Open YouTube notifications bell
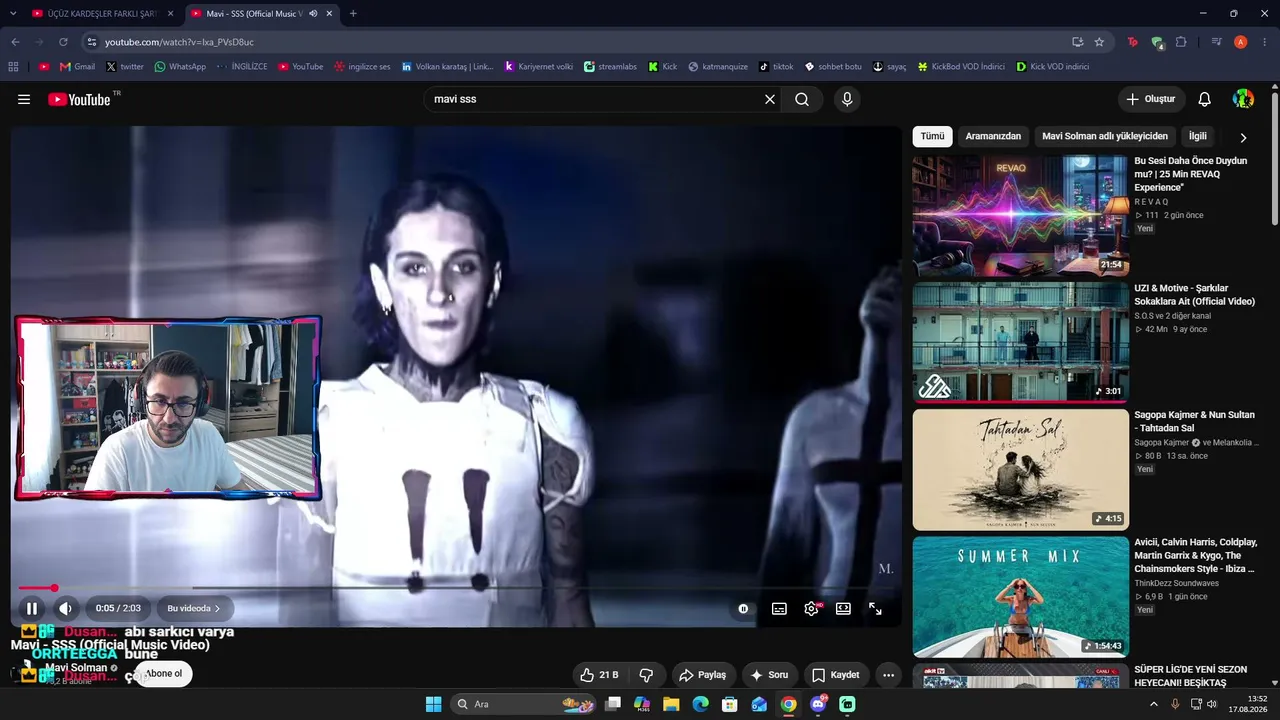 point(1205,100)
